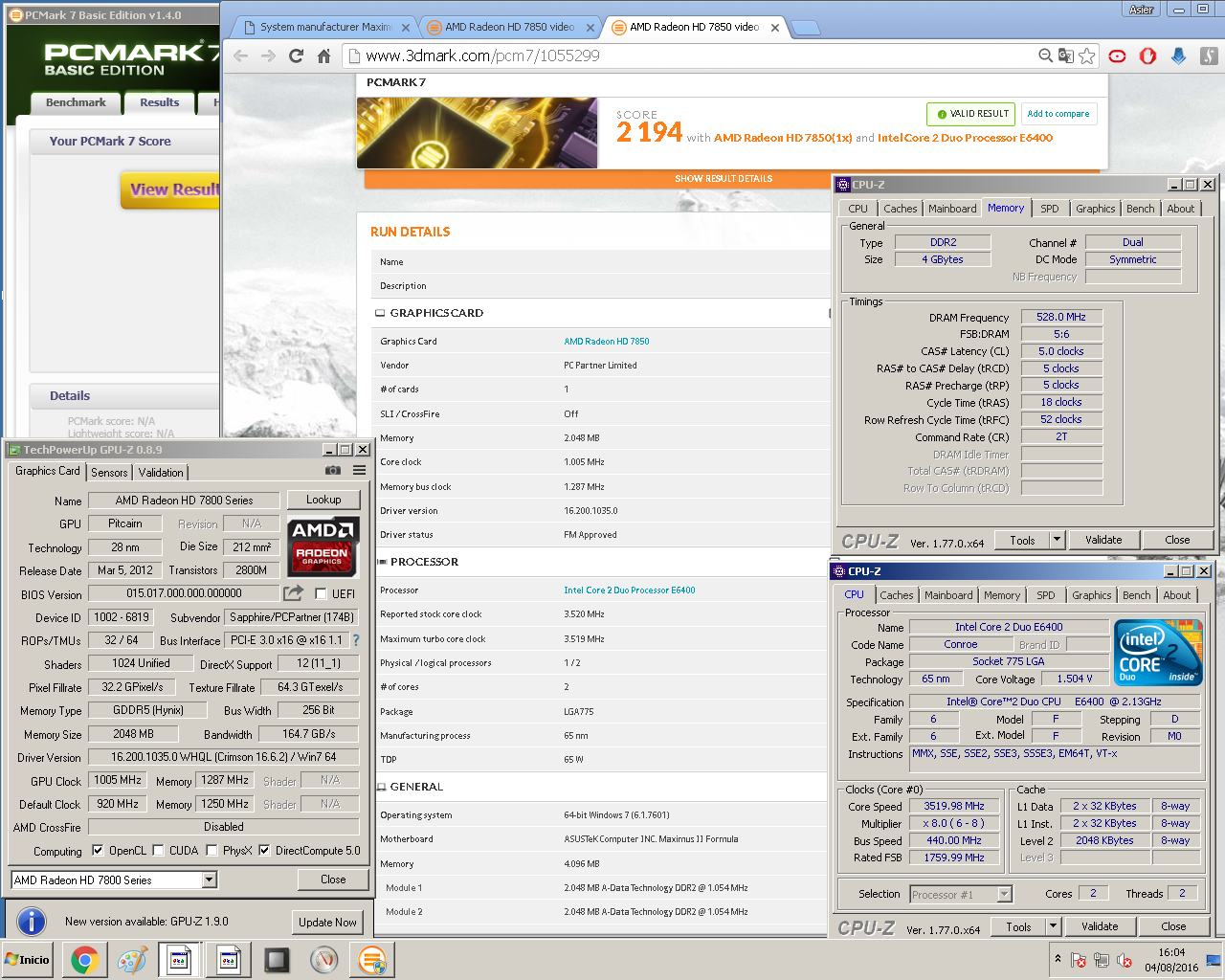Click the volume tray icon

(x=1125, y=960)
